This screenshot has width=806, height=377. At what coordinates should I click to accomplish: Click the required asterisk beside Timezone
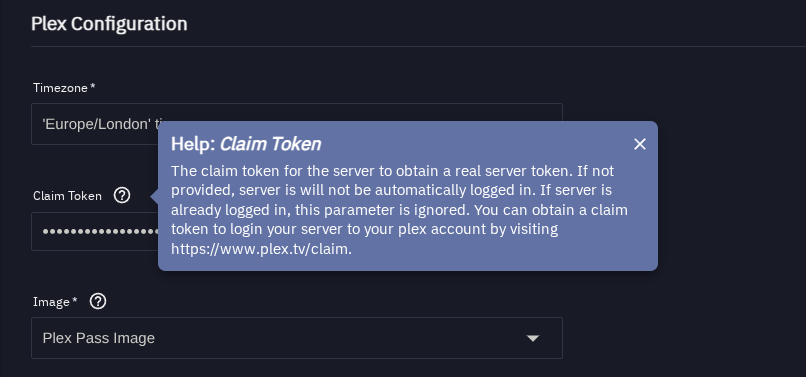93,87
